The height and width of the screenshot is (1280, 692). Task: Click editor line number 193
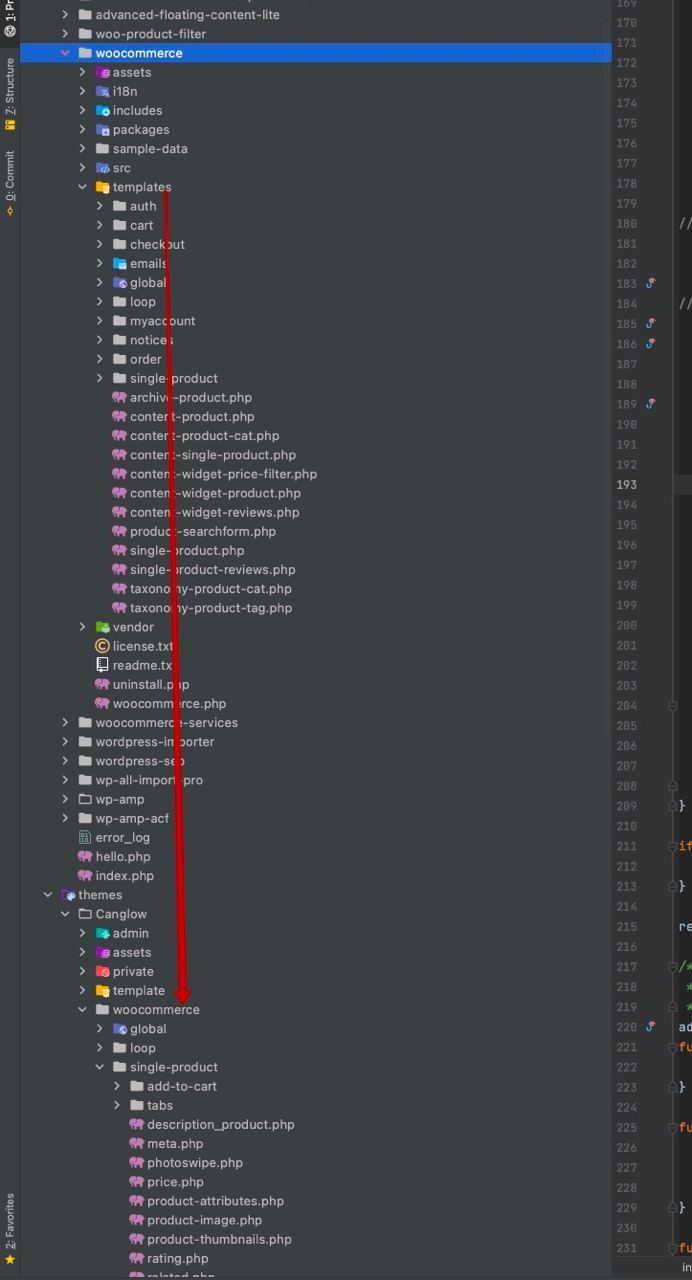click(x=627, y=484)
